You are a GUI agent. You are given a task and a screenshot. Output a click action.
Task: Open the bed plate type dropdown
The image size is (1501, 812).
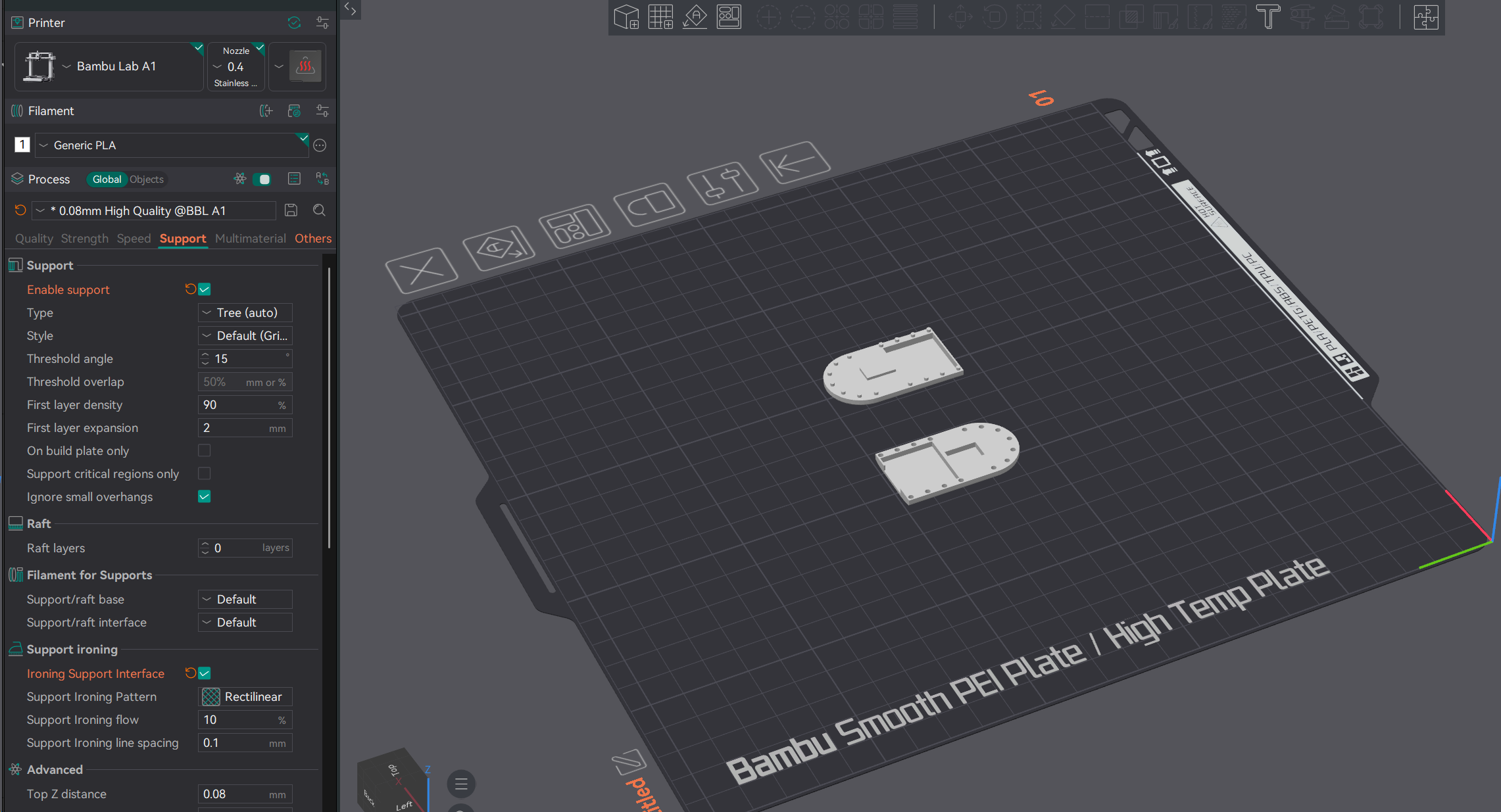(x=298, y=66)
